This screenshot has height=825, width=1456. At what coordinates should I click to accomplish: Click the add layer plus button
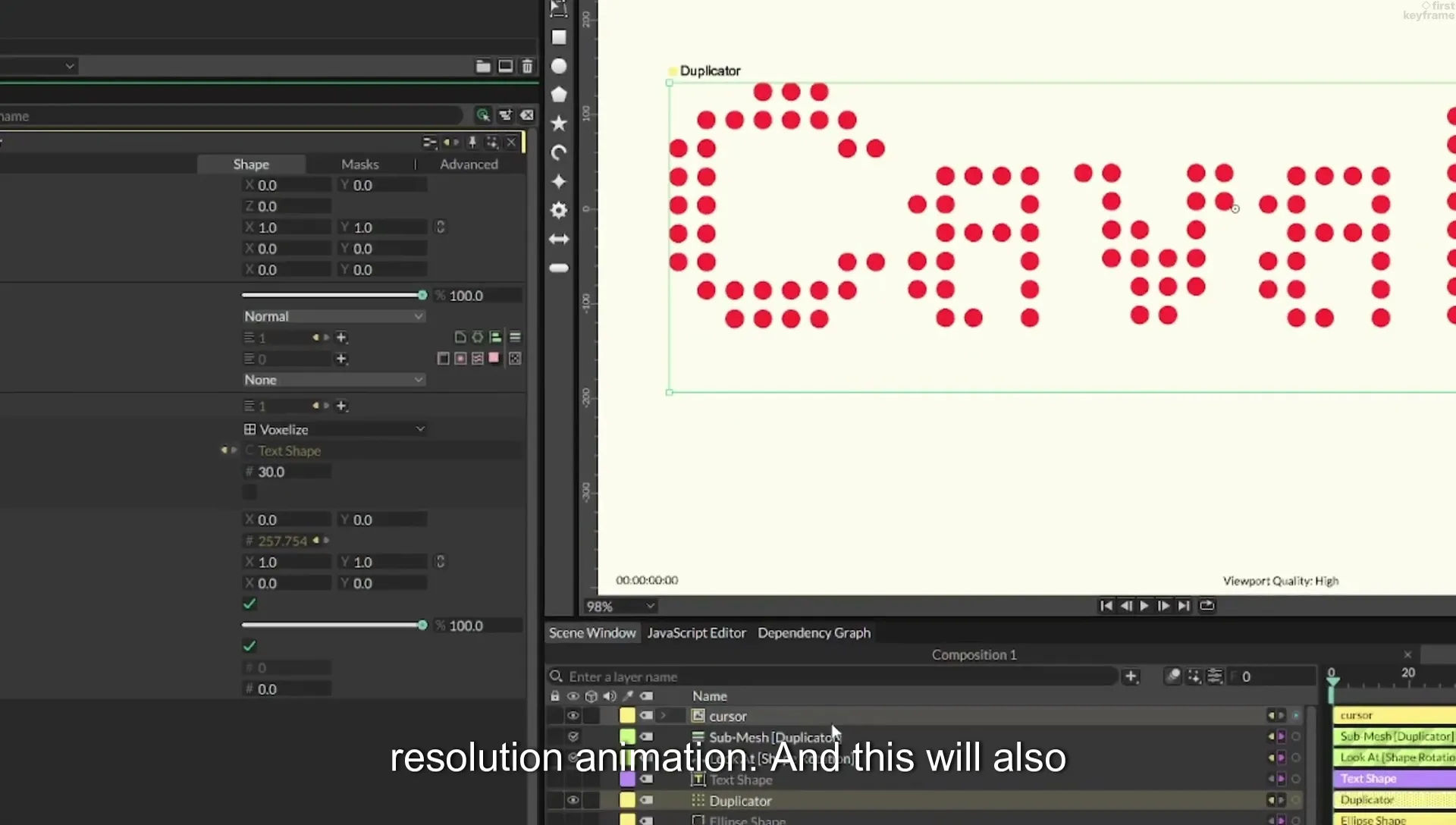click(1131, 676)
